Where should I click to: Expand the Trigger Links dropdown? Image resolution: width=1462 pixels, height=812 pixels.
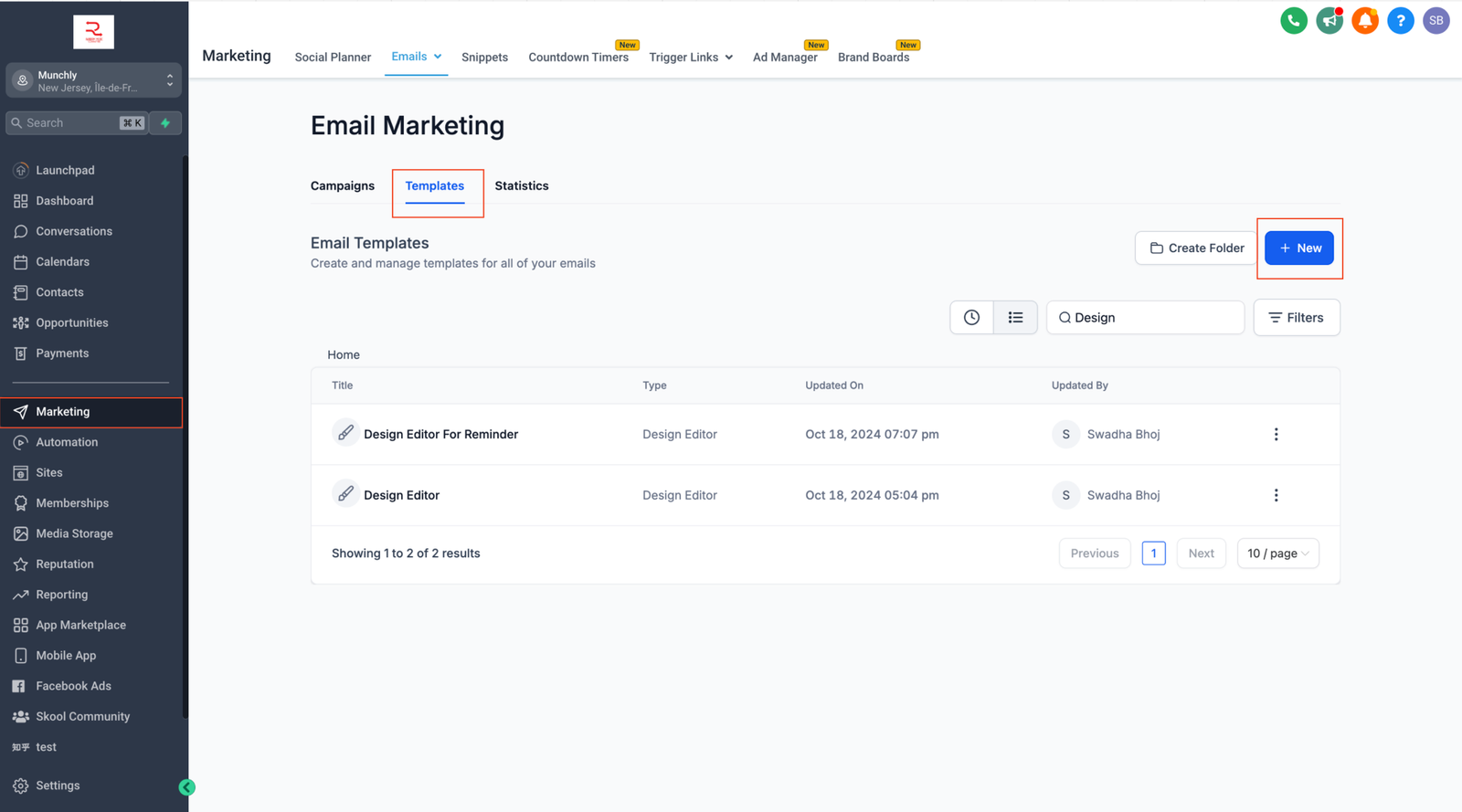click(x=691, y=58)
